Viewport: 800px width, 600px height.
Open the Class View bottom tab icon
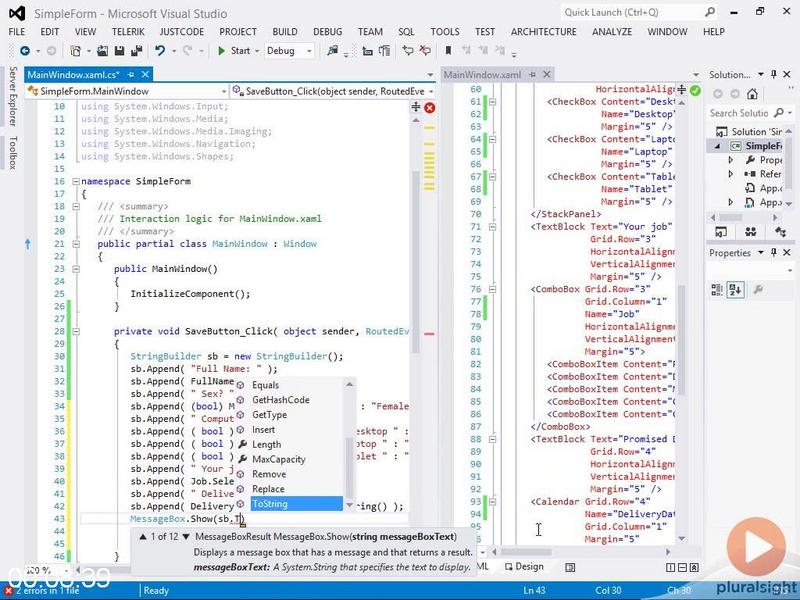(780, 232)
